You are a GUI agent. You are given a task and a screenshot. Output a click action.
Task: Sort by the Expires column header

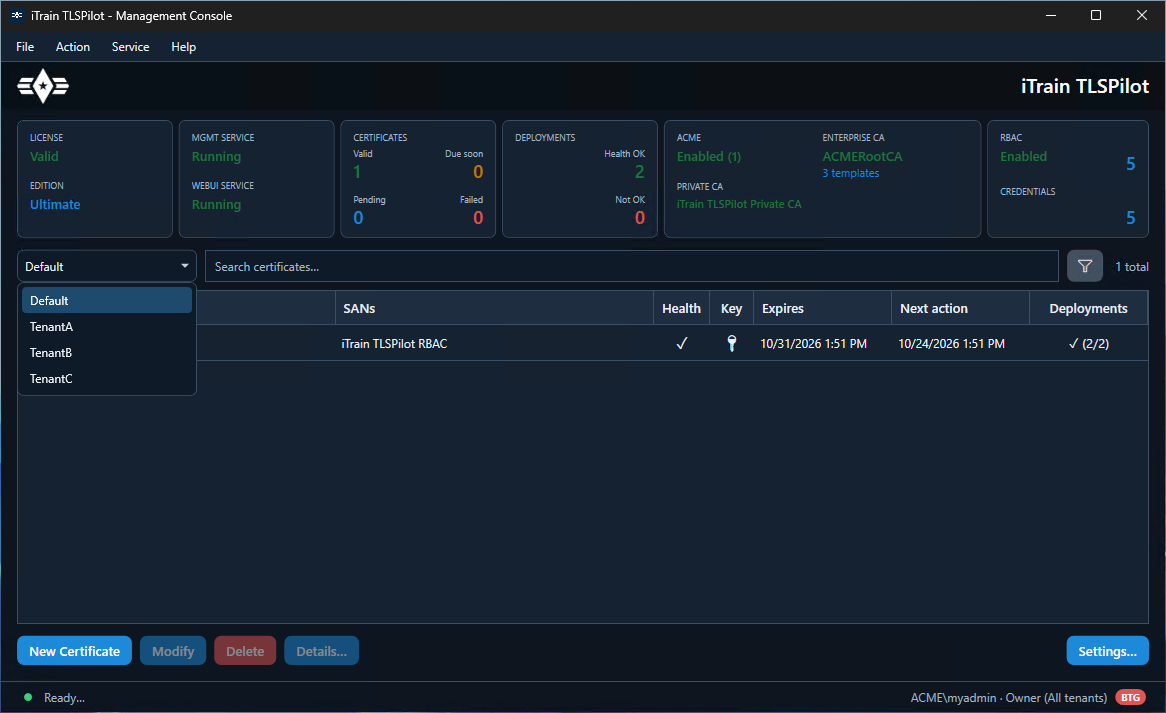822,308
